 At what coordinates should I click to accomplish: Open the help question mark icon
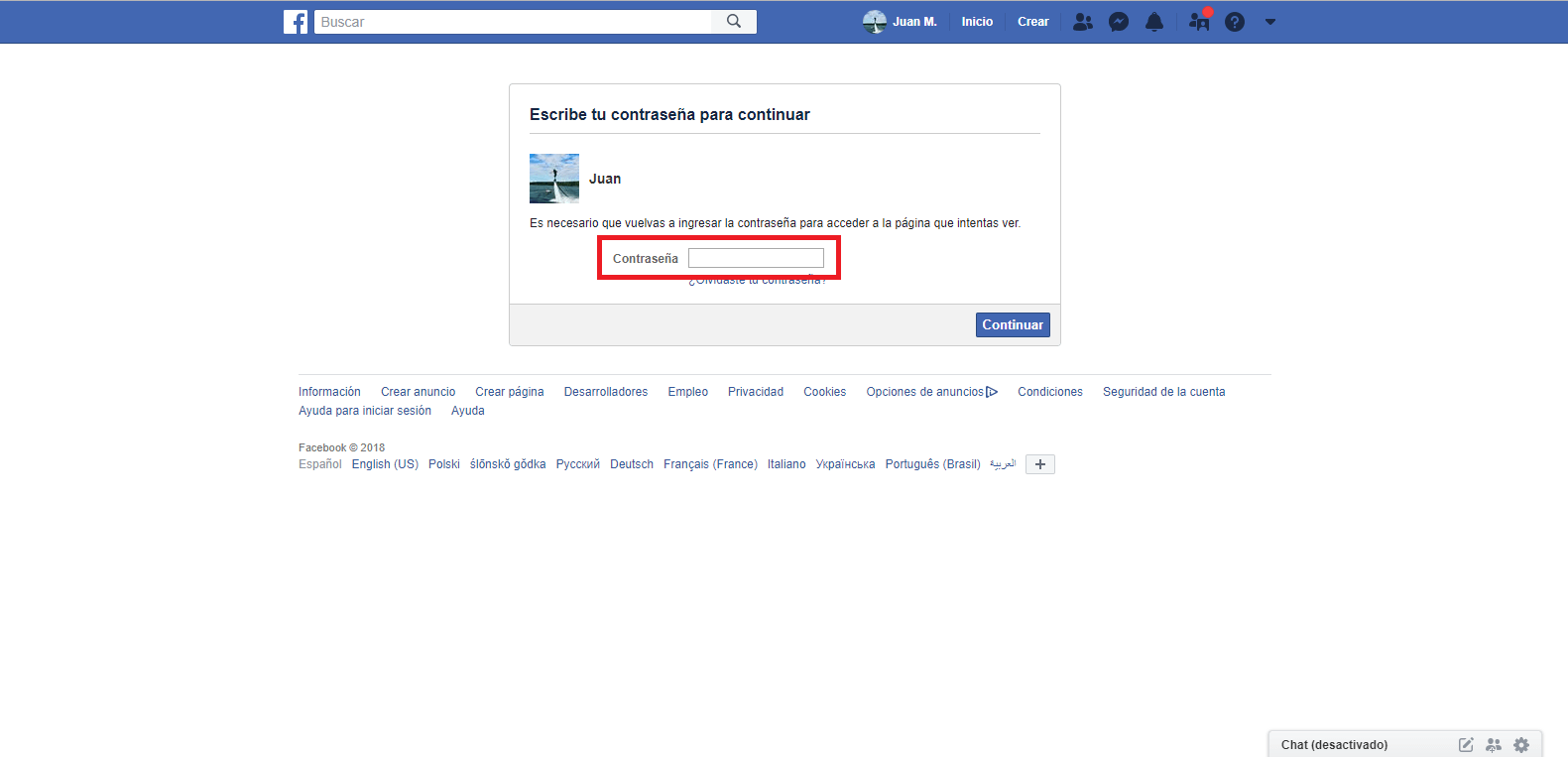[1235, 22]
